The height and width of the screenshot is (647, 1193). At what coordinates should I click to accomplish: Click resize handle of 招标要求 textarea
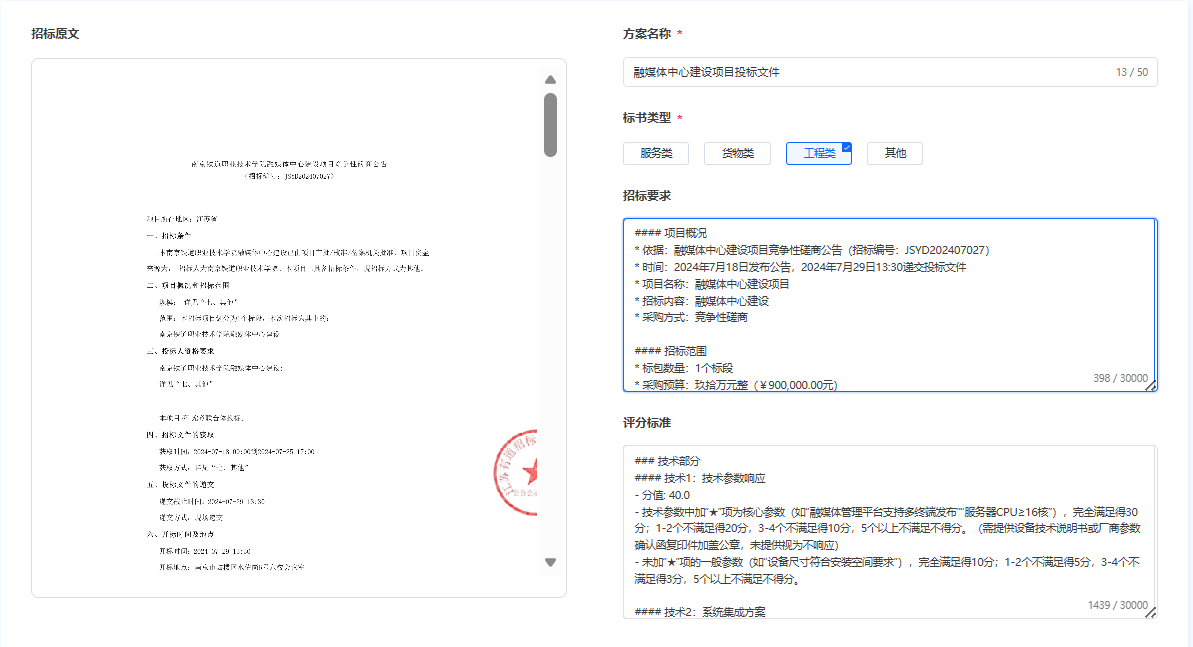[x=1150, y=386]
